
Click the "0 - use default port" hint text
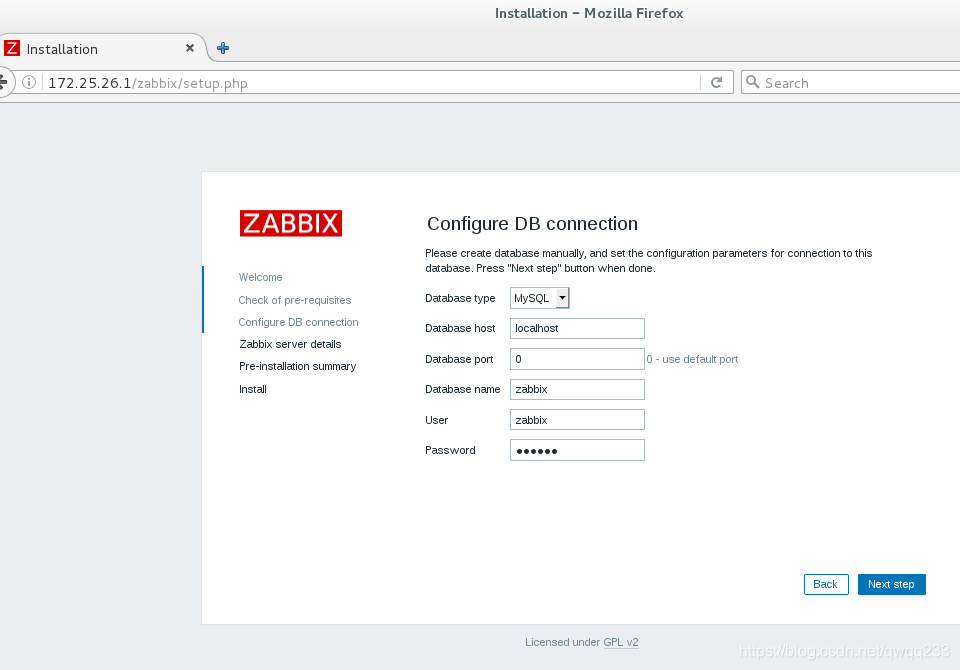pyautogui.click(x=692, y=359)
